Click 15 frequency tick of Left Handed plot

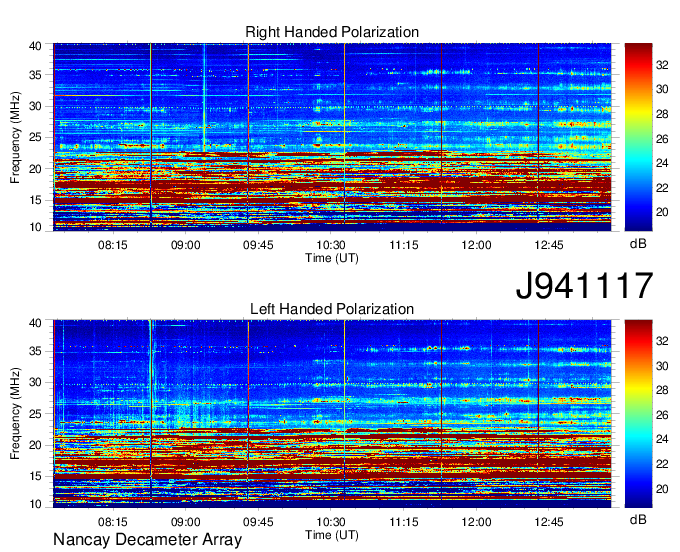(36, 476)
